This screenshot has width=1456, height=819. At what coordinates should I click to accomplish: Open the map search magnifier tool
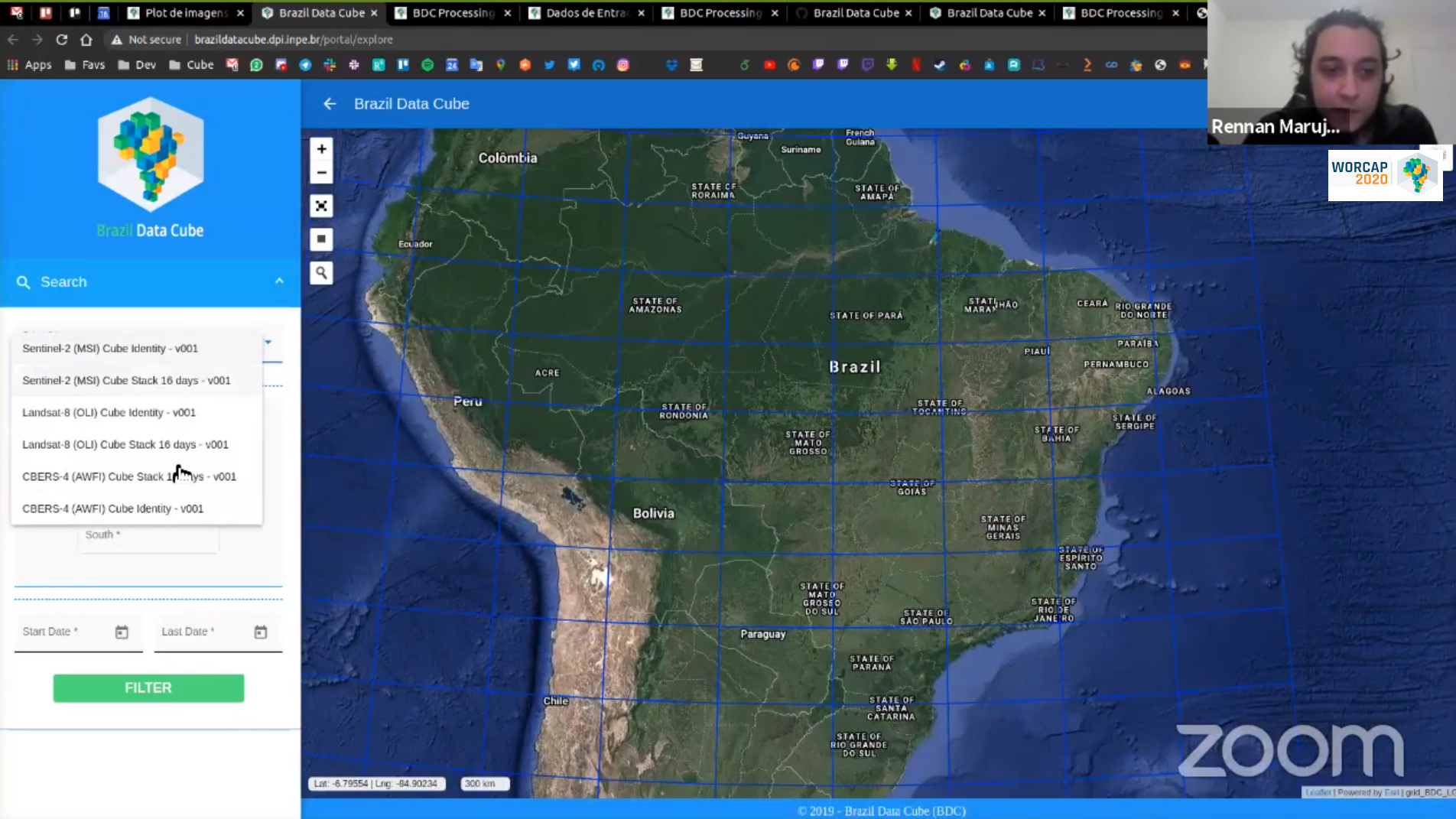321,273
